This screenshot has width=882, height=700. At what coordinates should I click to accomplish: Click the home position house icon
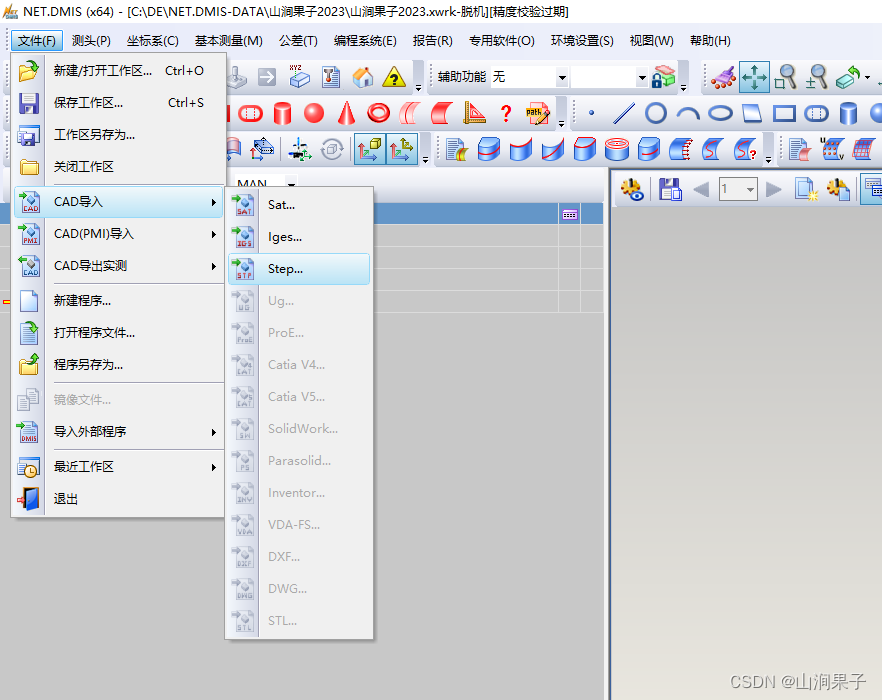pos(363,77)
